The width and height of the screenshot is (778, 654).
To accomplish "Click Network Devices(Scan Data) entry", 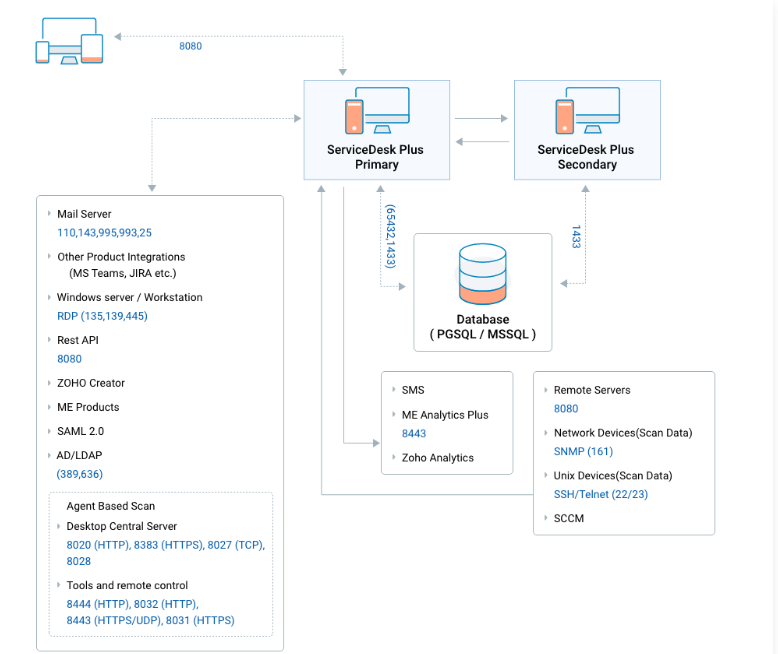I will point(623,433).
